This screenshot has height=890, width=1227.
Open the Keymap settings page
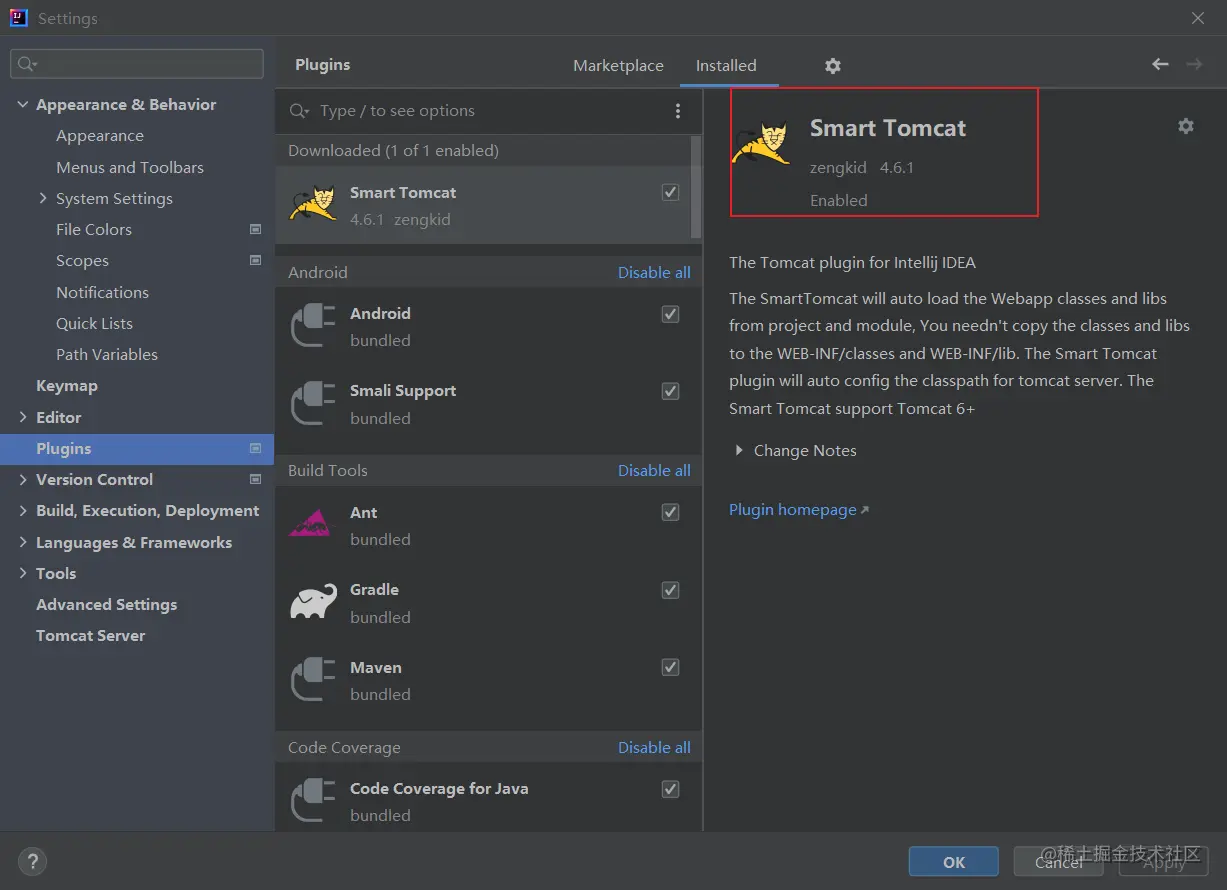pos(67,386)
